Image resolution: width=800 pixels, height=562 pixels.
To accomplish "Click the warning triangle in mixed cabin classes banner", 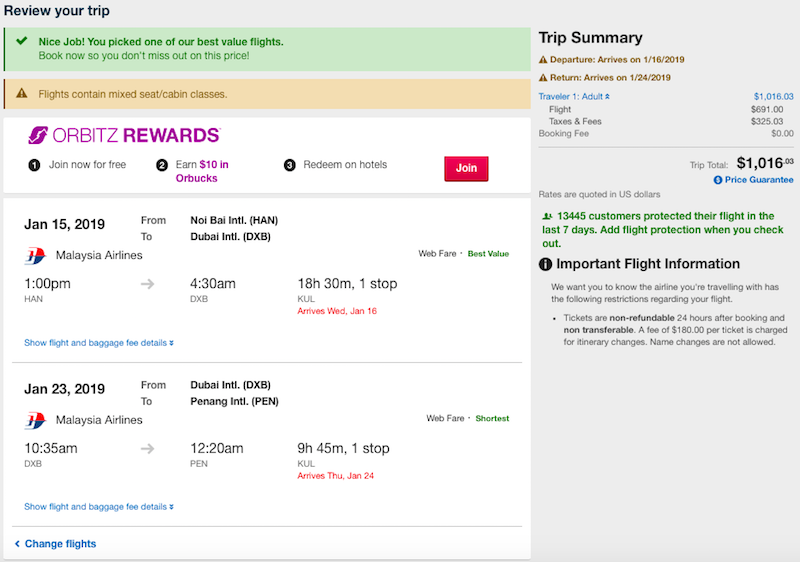I will (21, 93).
